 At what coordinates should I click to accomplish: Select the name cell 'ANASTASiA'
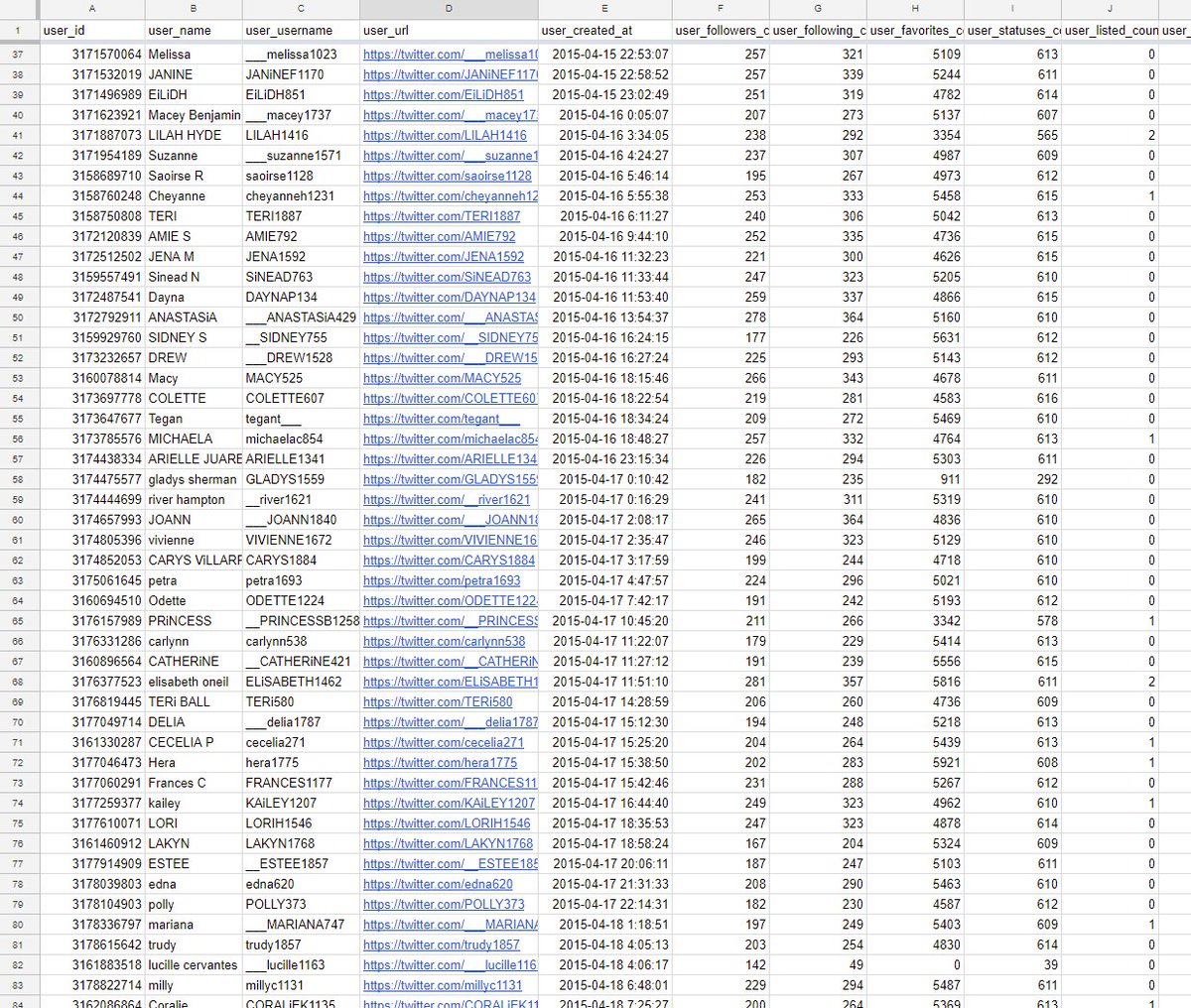[194, 317]
